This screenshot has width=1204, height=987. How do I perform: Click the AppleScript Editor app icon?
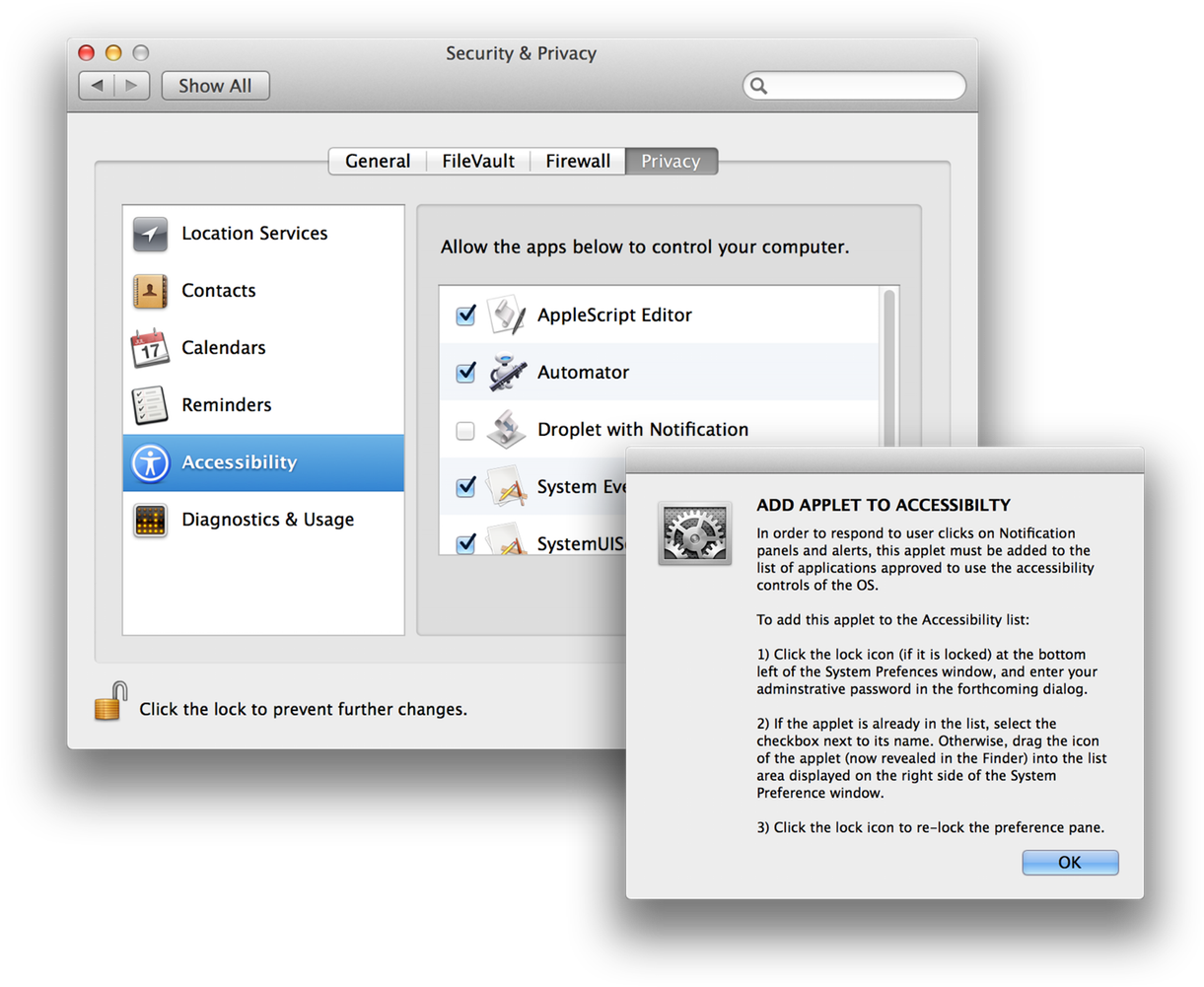point(508,316)
